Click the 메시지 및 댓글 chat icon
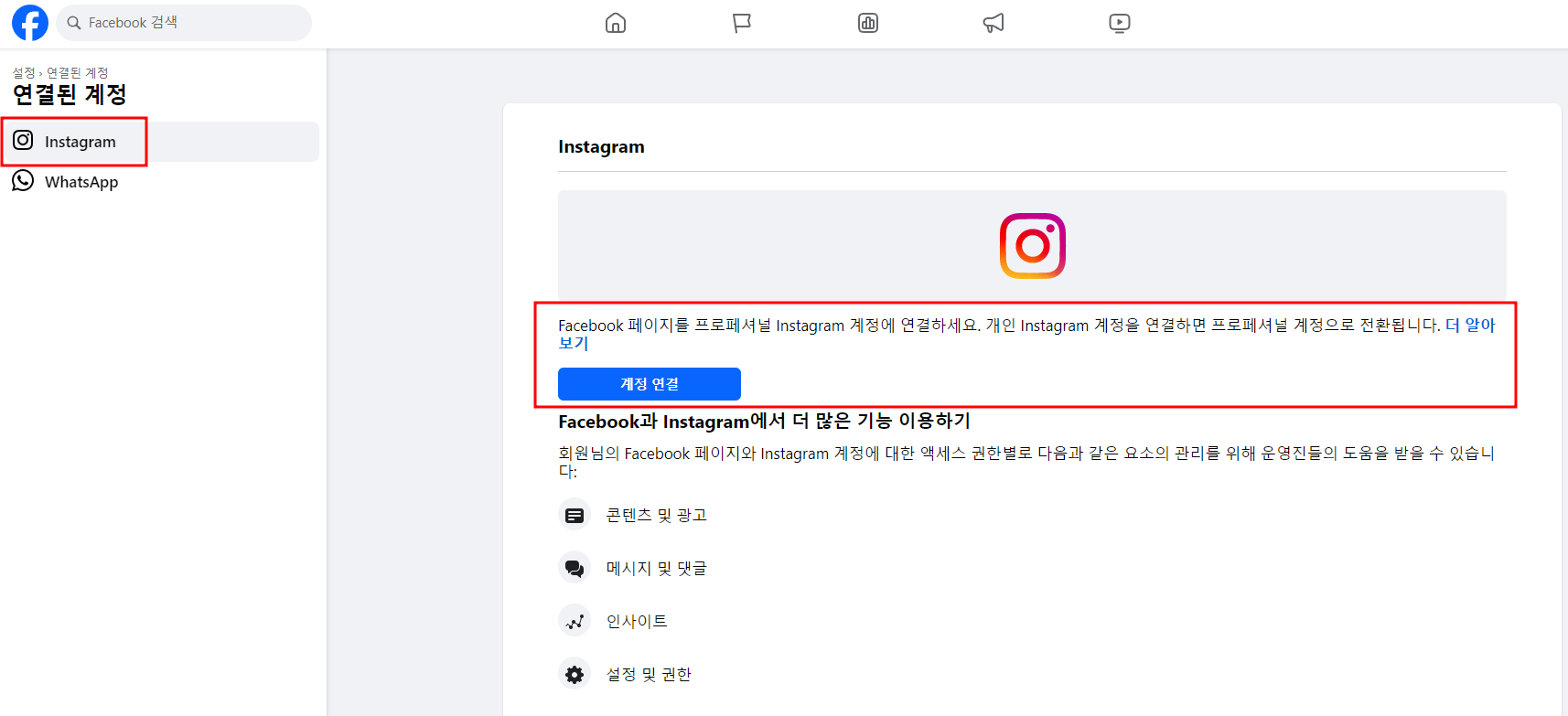The height and width of the screenshot is (716, 1568). click(x=575, y=568)
